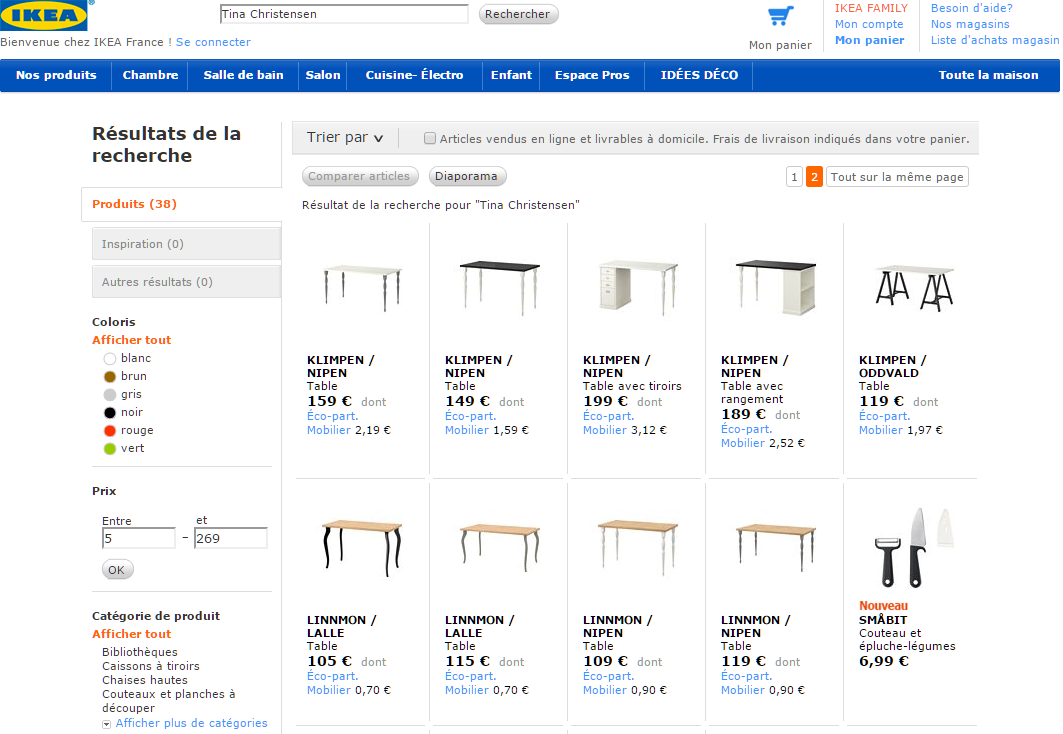Image resolution: width=1063 pixels, height=734 pixels.
Task: Go to results page 2
Action: pyautogui.click(x=814, y=177)
